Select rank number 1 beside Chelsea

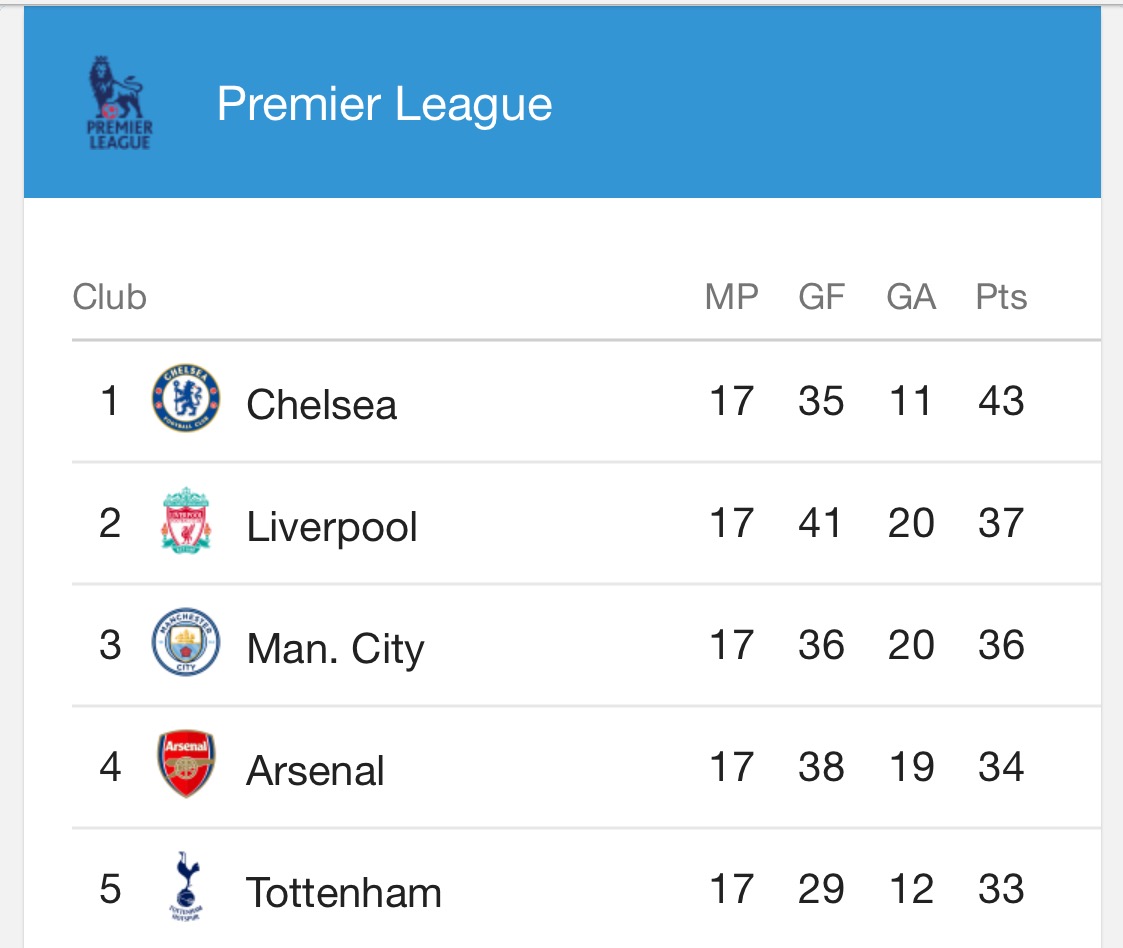coord(110,400)
